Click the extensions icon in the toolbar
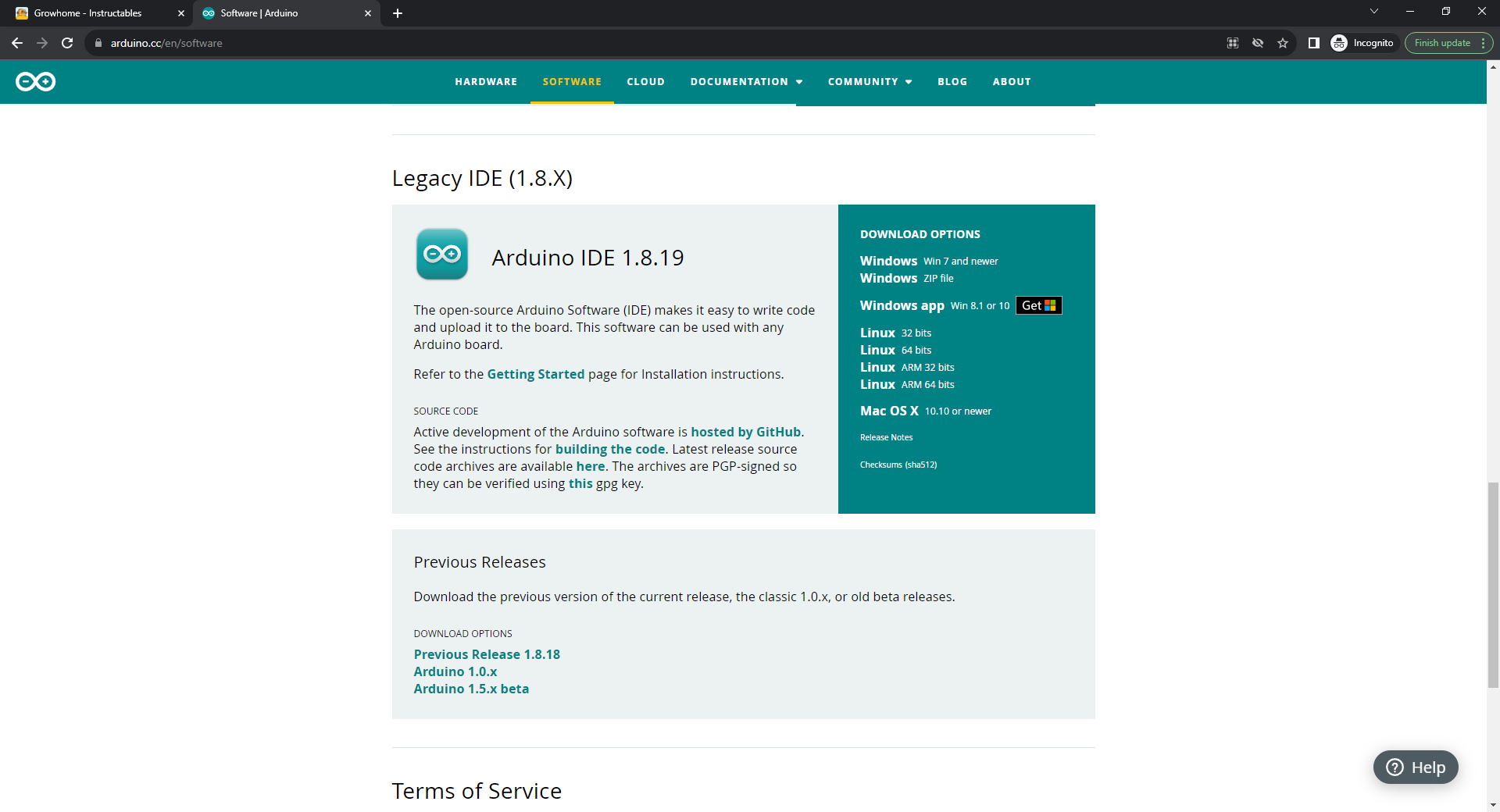Viewport: 1500px width, 812px height. [x=1232, y=43]
